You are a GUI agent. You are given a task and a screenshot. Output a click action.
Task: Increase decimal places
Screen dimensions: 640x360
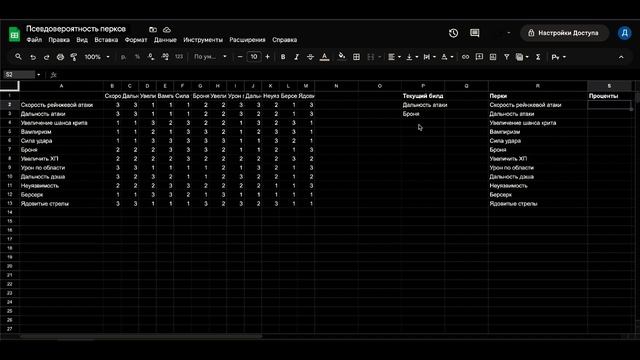165,57
